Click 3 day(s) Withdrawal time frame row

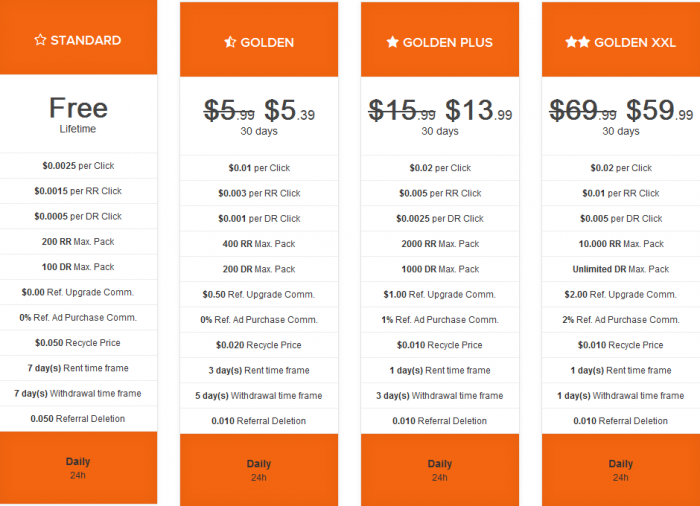click(x=440, y=396)
